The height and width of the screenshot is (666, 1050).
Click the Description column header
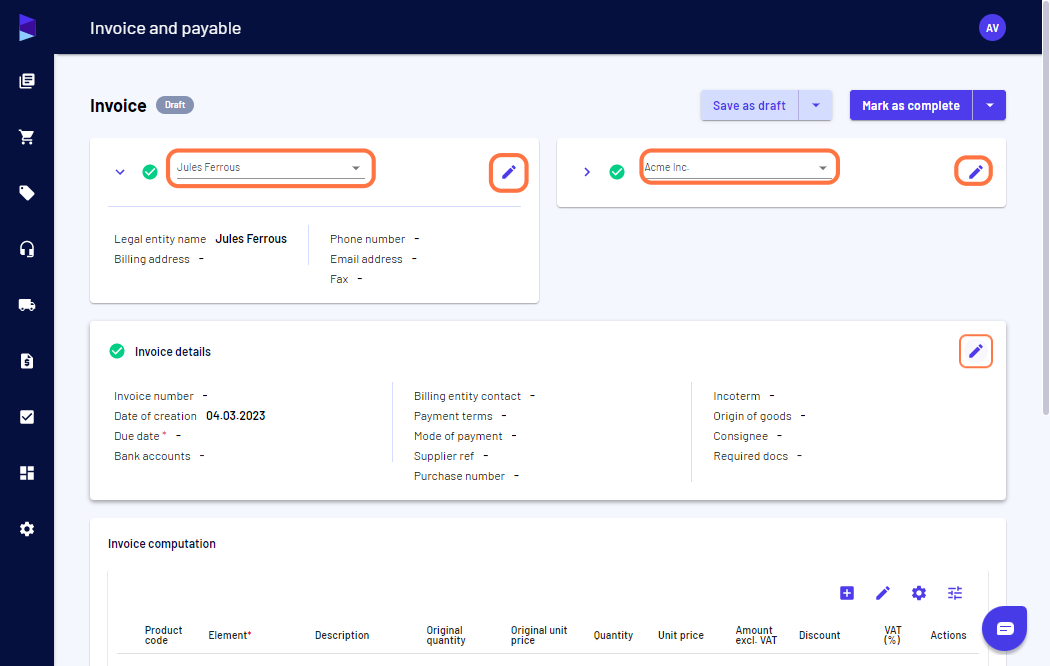pyautogui.click(x=342, y=635)
